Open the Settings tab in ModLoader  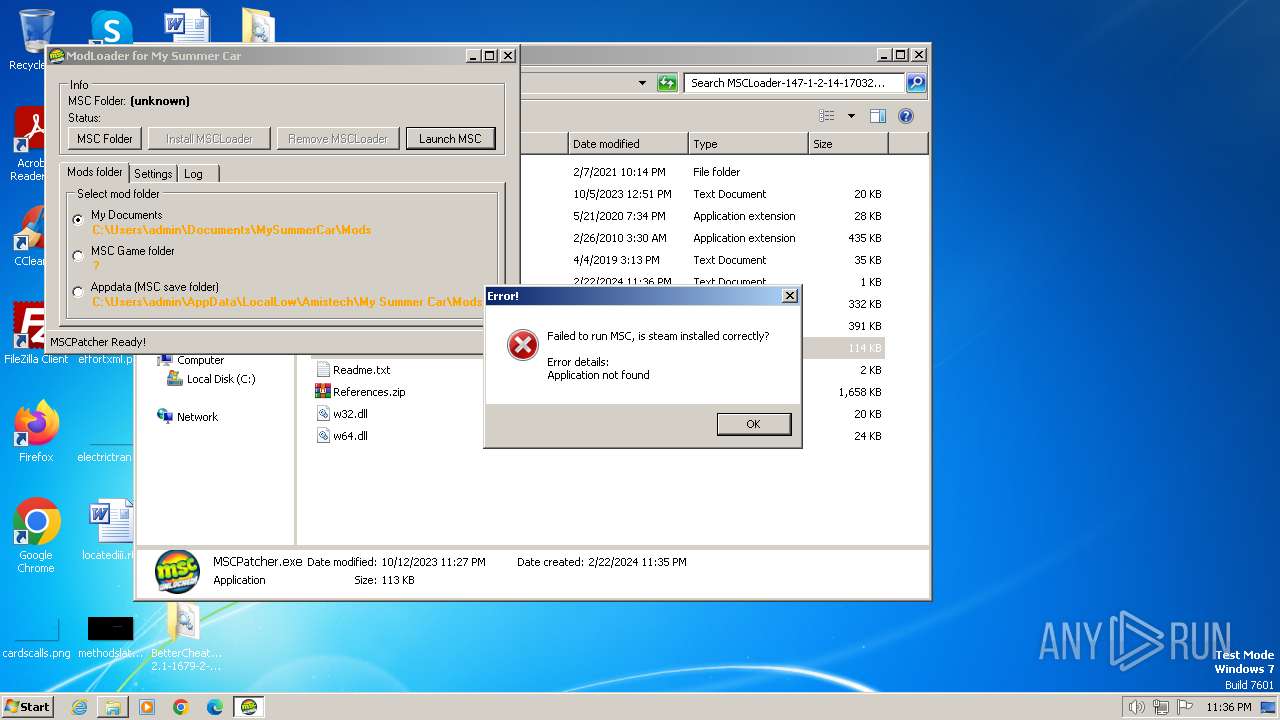pyautogui.click(x=153, y=174)
